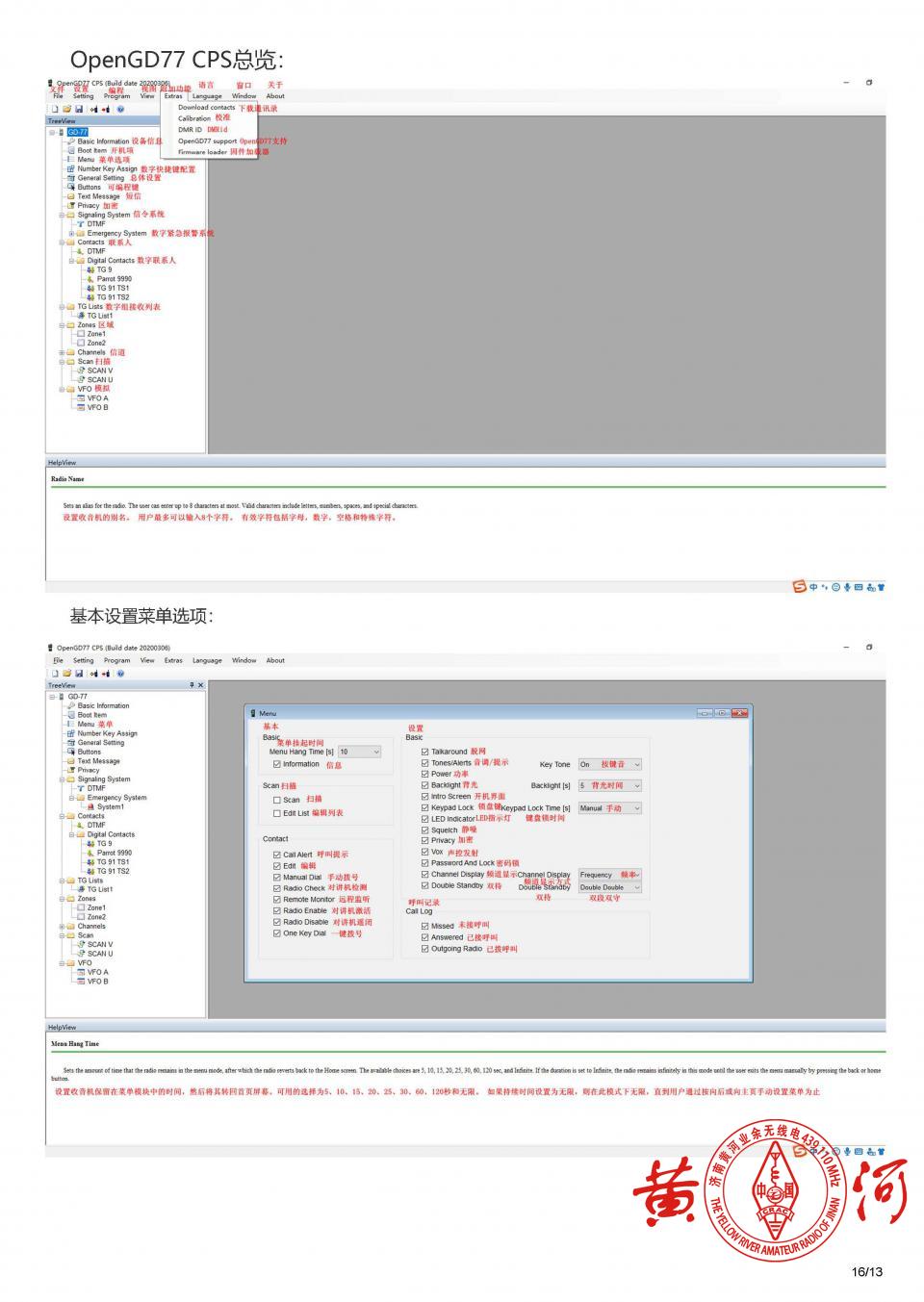924x1302 pixels.
Task: Click OpenGD77 support menu entry
Action: pyautogui.click(x=207, y=140)
